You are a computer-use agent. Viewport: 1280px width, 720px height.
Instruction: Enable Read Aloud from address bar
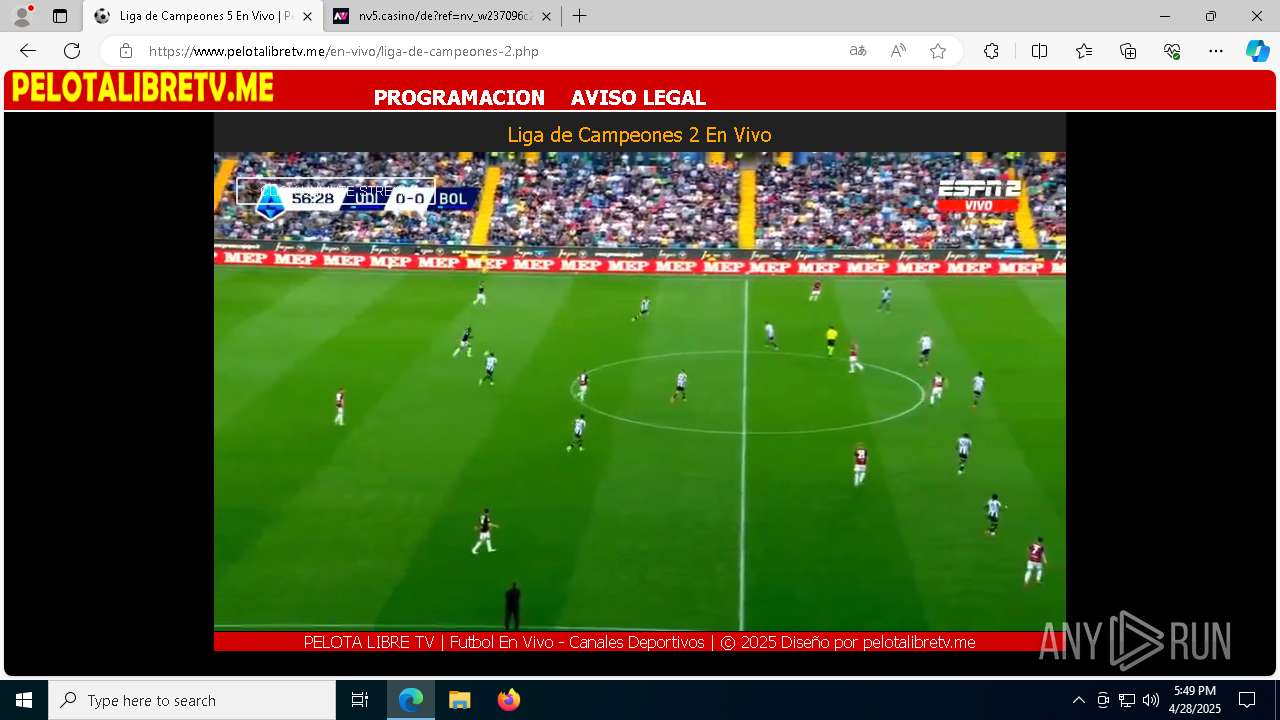(898, 51)
